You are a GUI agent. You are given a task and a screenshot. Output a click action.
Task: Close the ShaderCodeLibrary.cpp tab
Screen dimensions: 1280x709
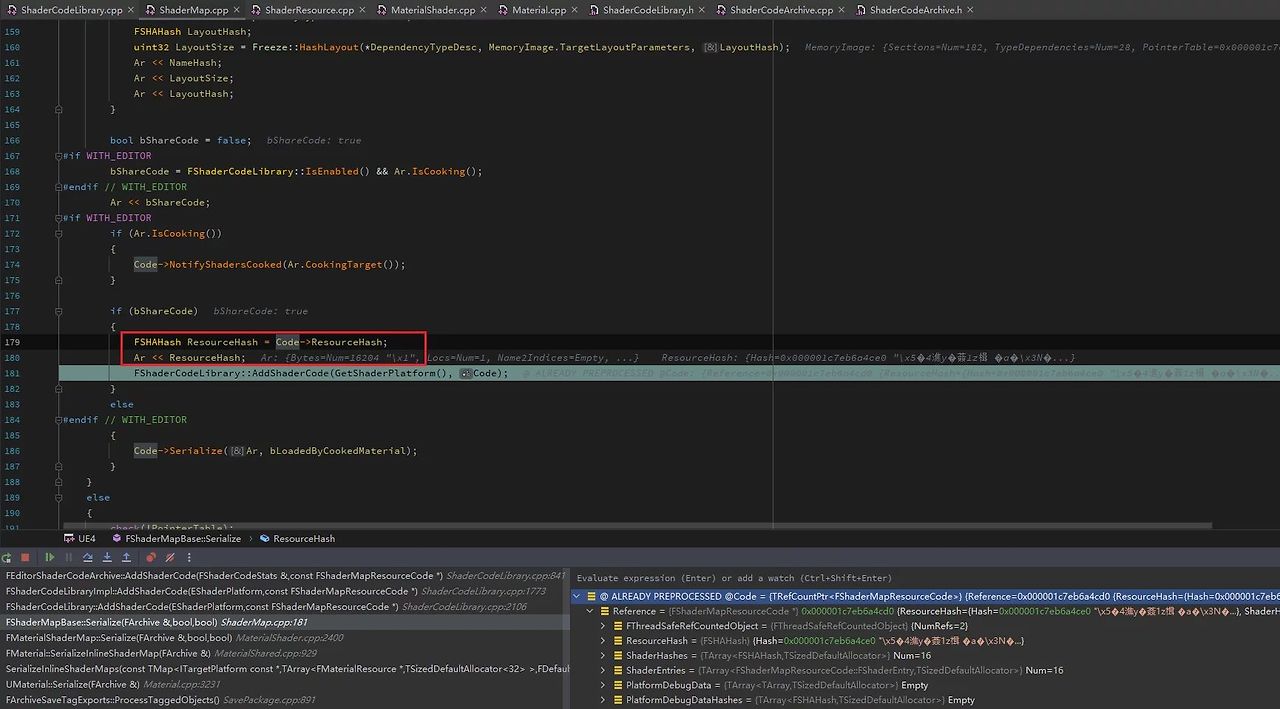pos(132,10)
